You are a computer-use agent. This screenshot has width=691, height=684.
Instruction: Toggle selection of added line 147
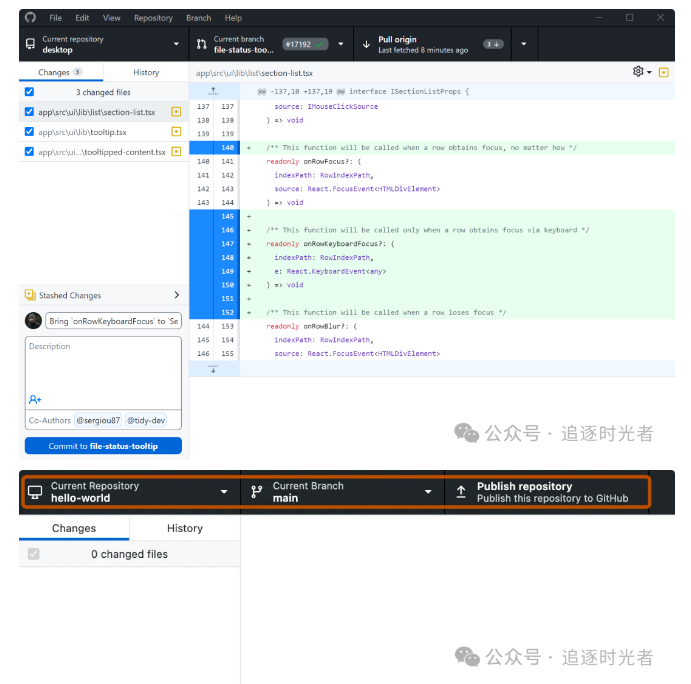click(215, 244)
